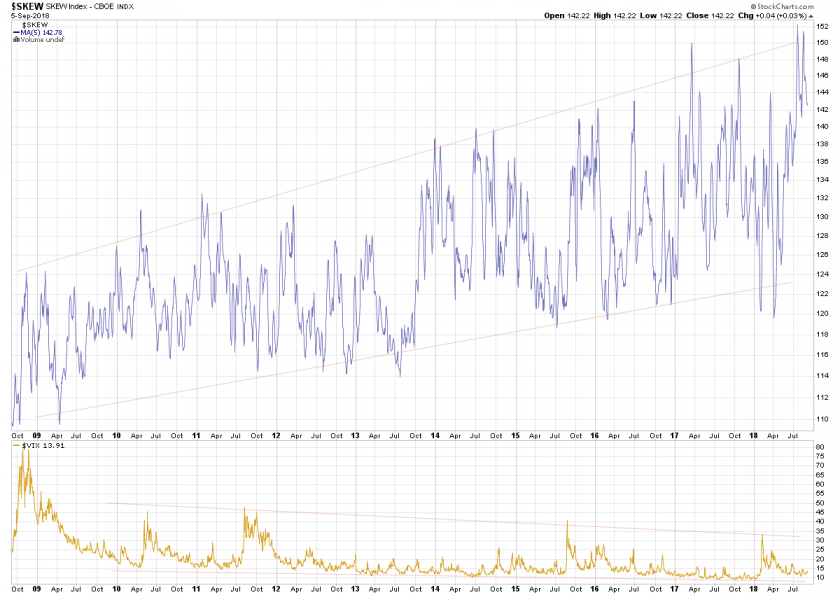Viewport: 840px width, 595px height.
Task: Click the 'INDX' label in the header
Action: coord(125,6)
